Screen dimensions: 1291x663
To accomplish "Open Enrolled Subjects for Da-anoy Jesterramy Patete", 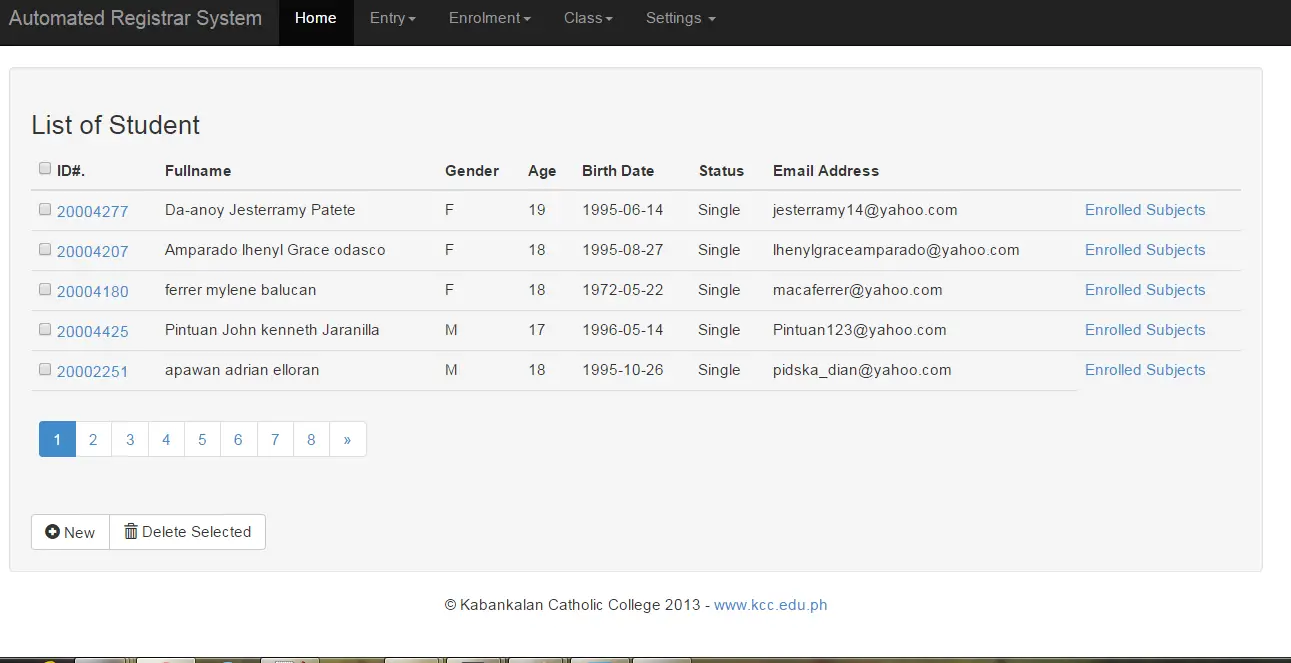I will (x=1144, y=209).
